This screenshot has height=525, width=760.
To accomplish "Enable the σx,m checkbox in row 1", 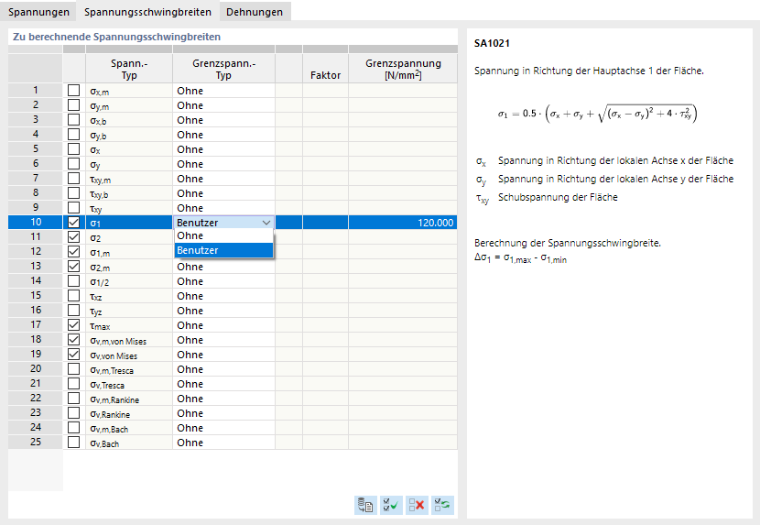I will 74,90.
